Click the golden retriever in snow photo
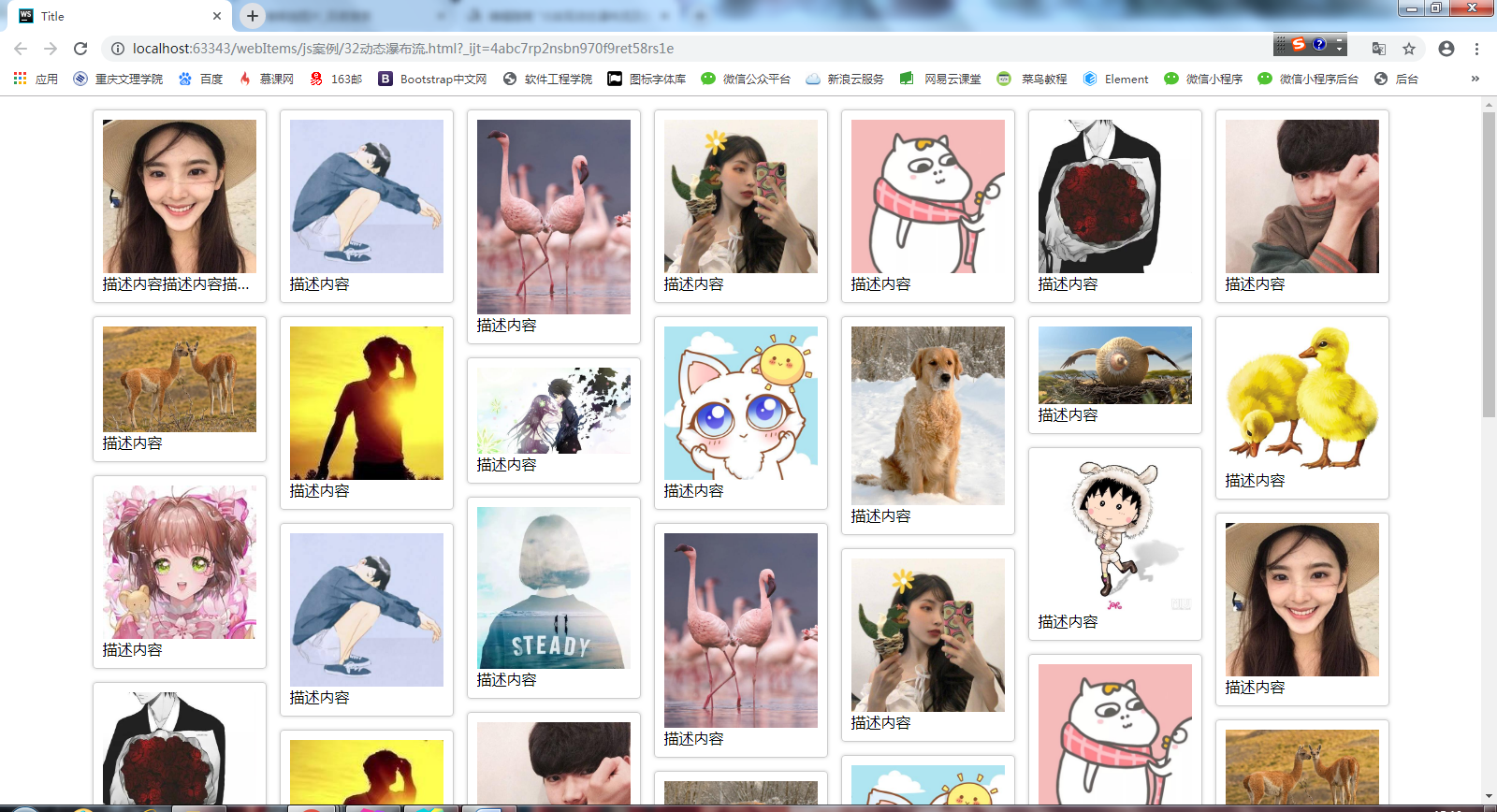The height and width of the screenshot is (812, 1497). coord(928,415)
